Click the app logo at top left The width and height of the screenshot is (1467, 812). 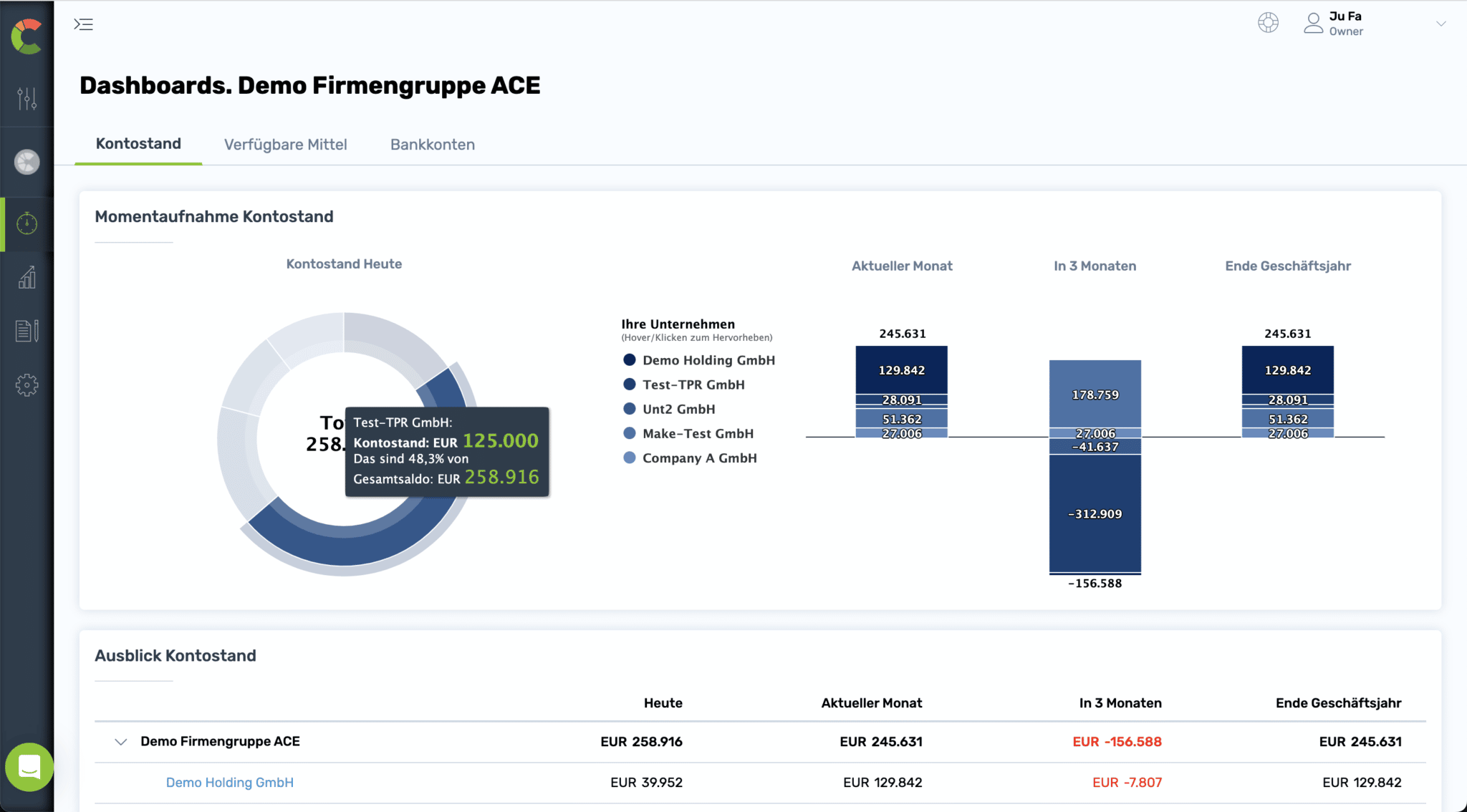27,36
